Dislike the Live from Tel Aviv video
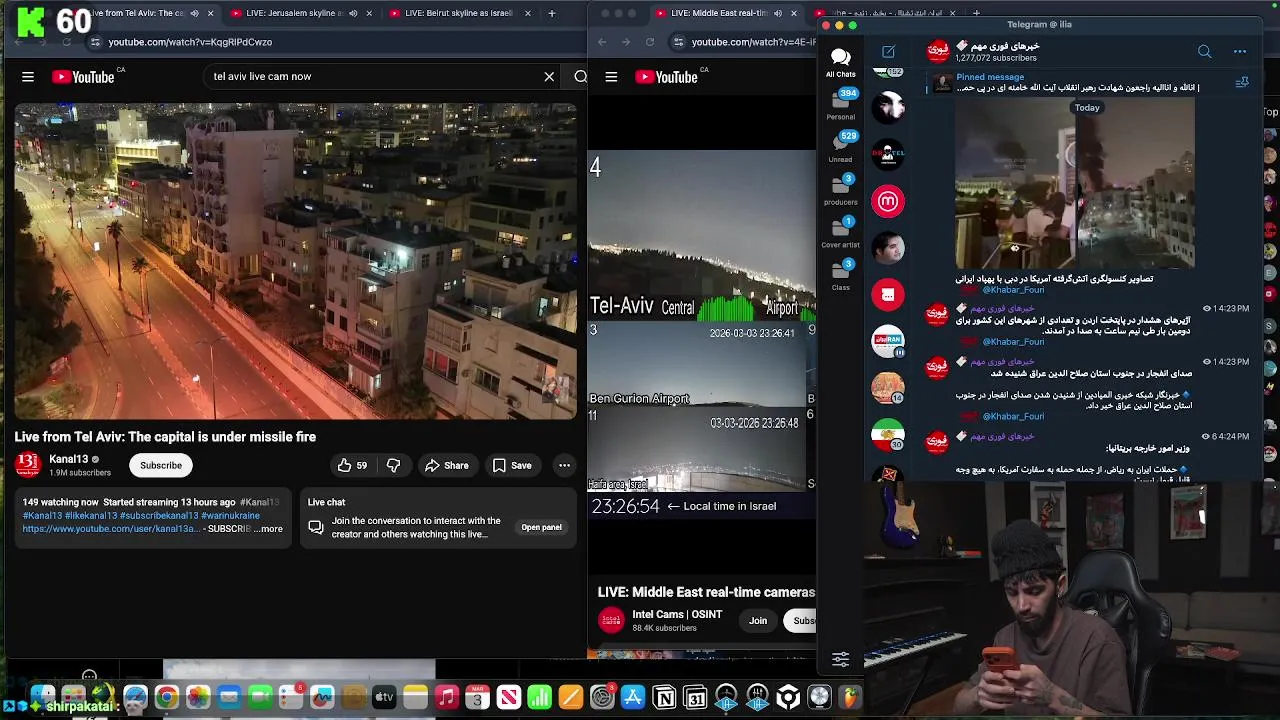 point(393,465)
